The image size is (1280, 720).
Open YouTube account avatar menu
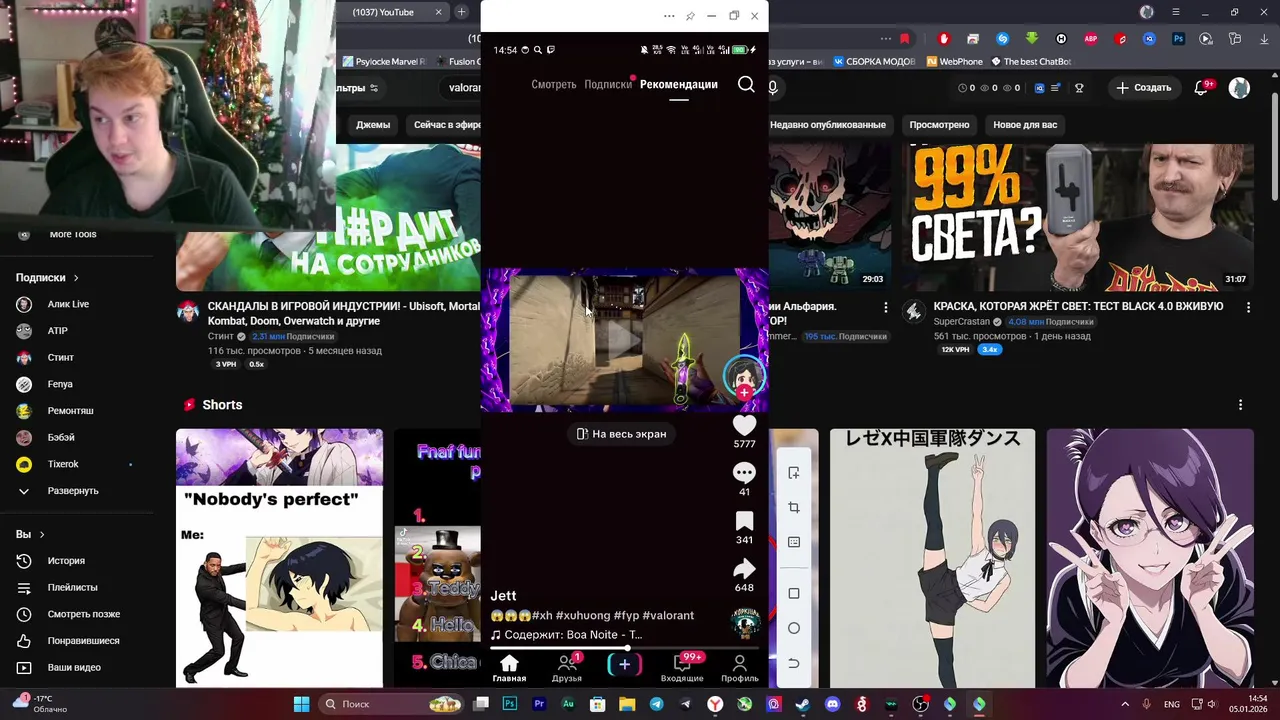1239,88
